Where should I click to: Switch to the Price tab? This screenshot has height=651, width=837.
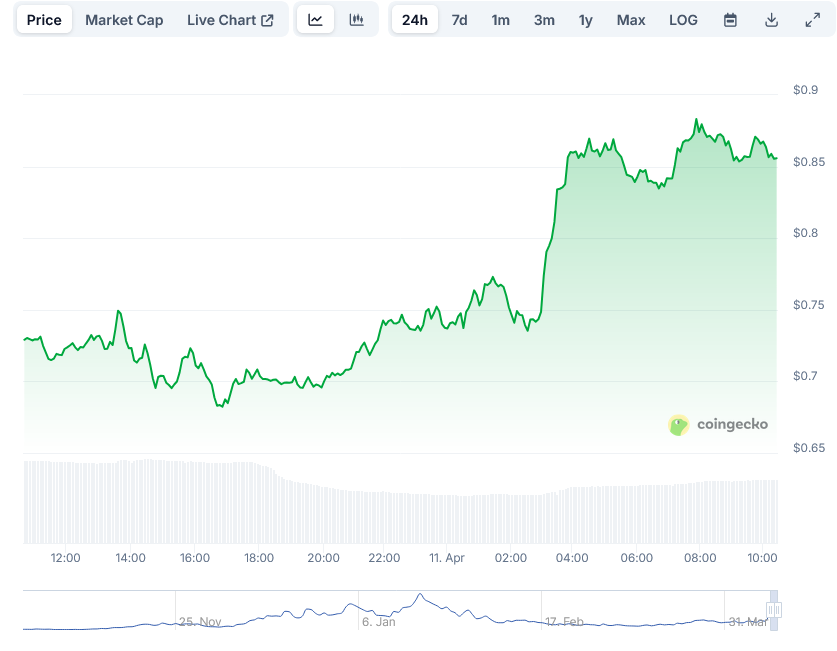point(44,19)
